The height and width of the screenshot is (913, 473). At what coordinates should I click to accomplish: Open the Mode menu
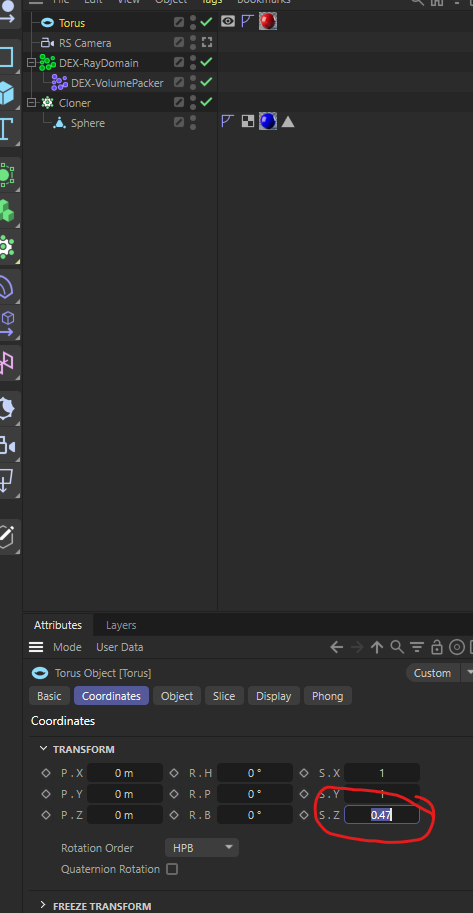tap(67, 647)
